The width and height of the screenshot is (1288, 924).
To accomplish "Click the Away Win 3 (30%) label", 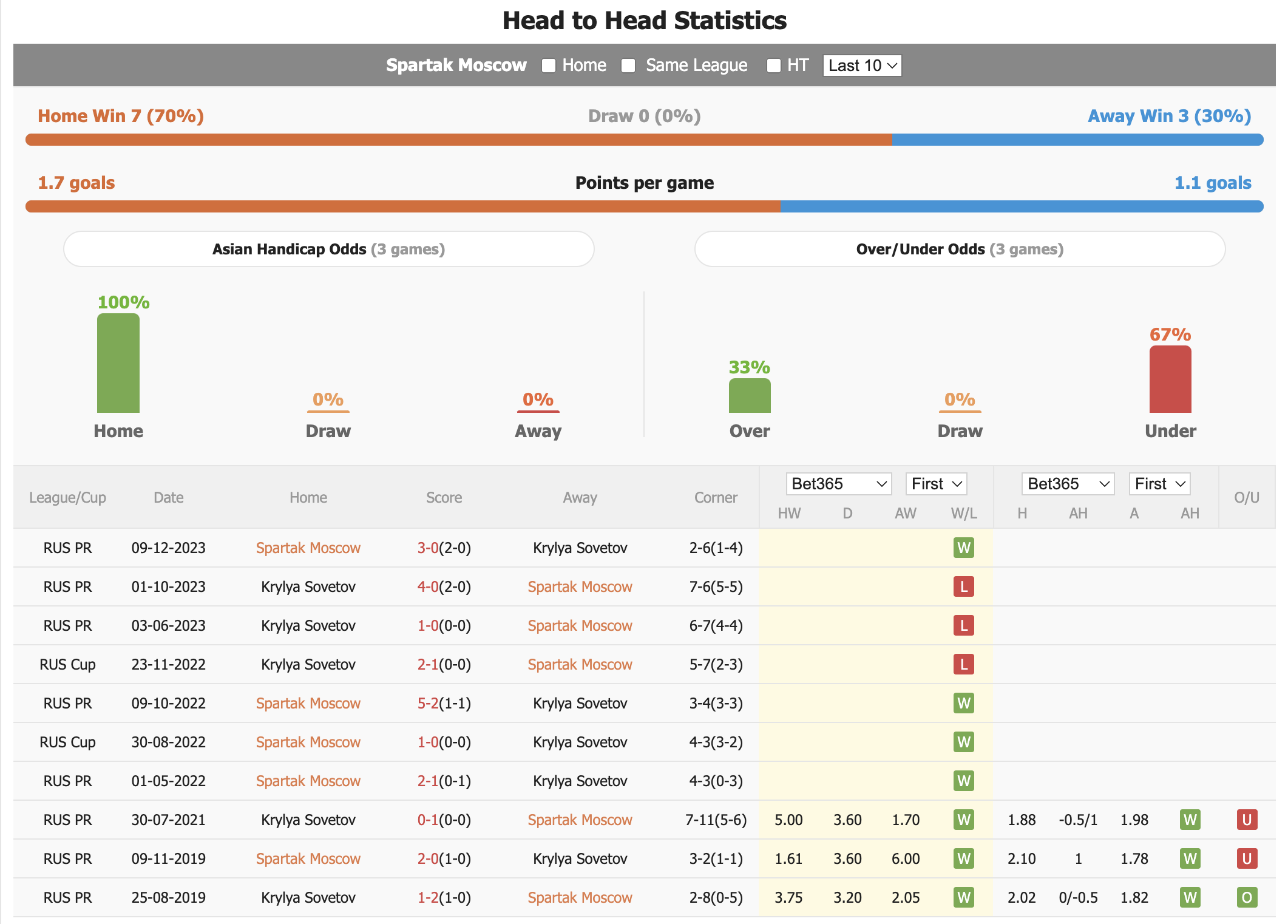I will pos(1169,116).
